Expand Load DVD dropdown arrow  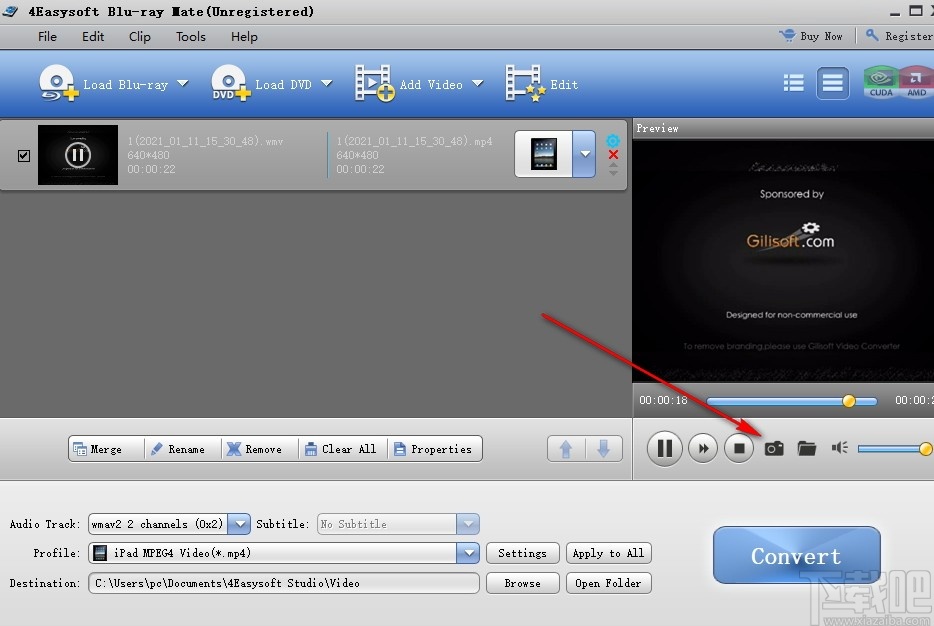[326, 83]
